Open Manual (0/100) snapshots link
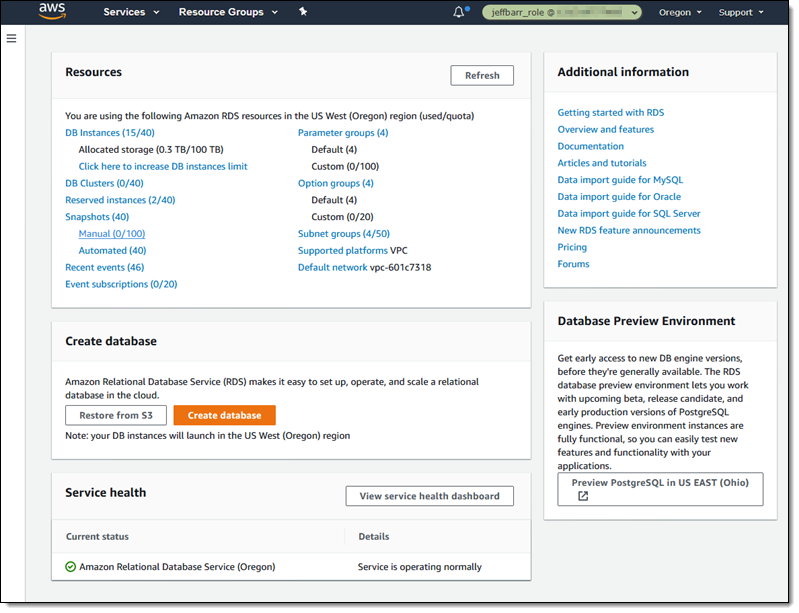799x613 pixels. point(112,234)
